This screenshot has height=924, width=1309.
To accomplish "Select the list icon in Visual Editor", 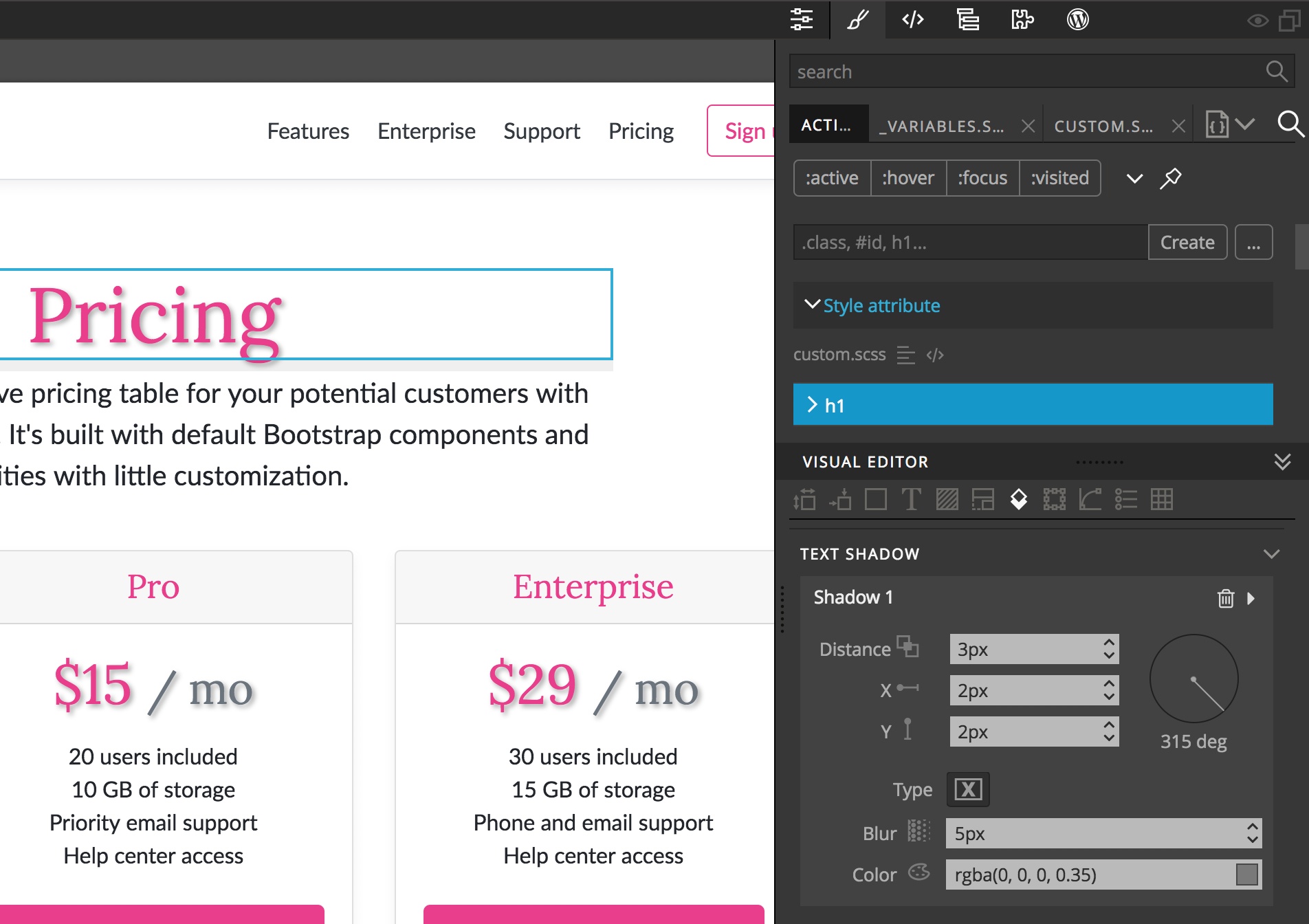I will point(1125,499).
